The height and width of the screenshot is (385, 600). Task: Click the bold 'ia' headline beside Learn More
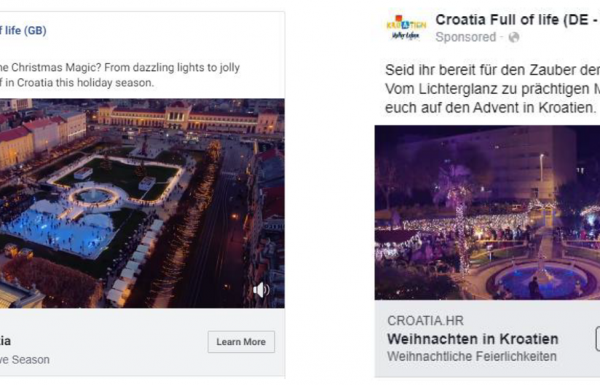[5, 341]
